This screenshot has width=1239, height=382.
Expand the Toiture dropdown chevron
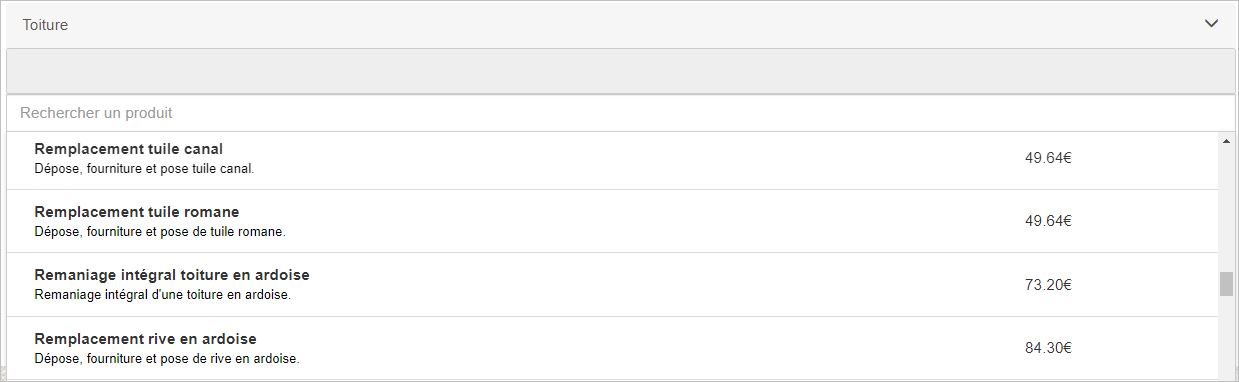(1211, 24)
